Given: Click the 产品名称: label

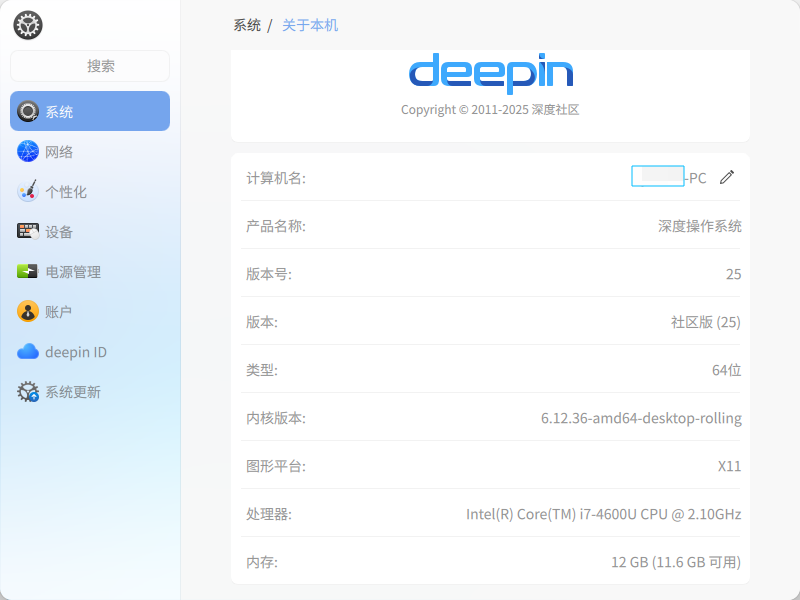Looking at the screenshot, I should [x=276, y=226].
